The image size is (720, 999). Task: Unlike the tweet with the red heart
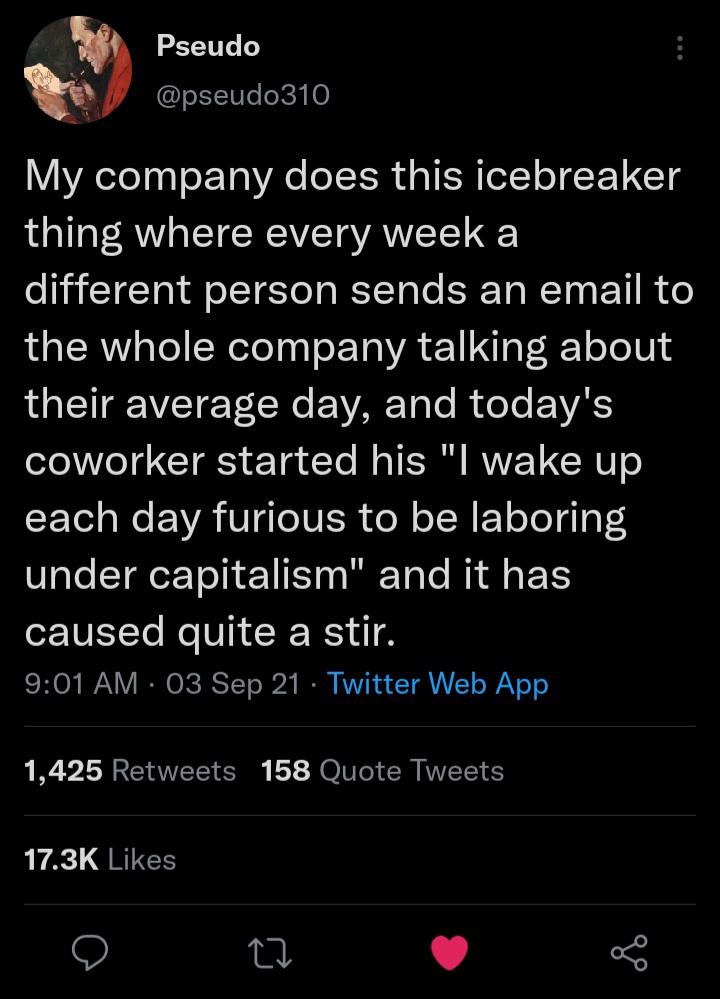(450, 951)
